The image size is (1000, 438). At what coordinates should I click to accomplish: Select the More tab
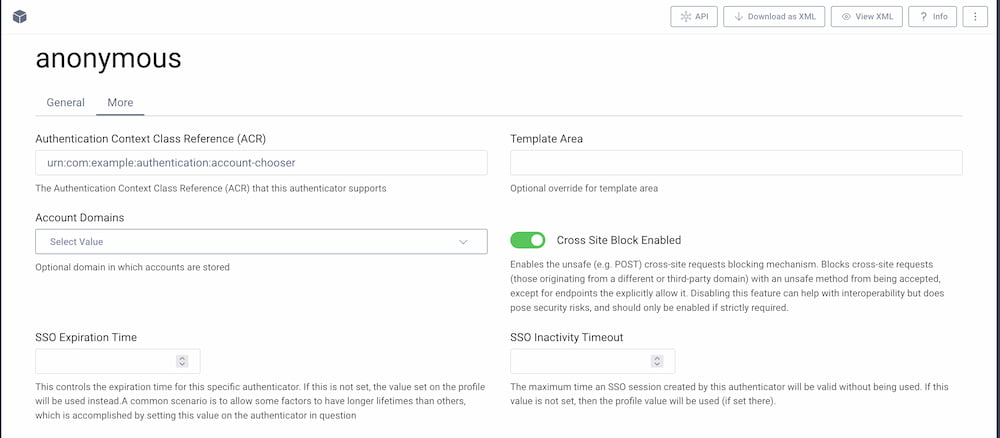[120, 103]
